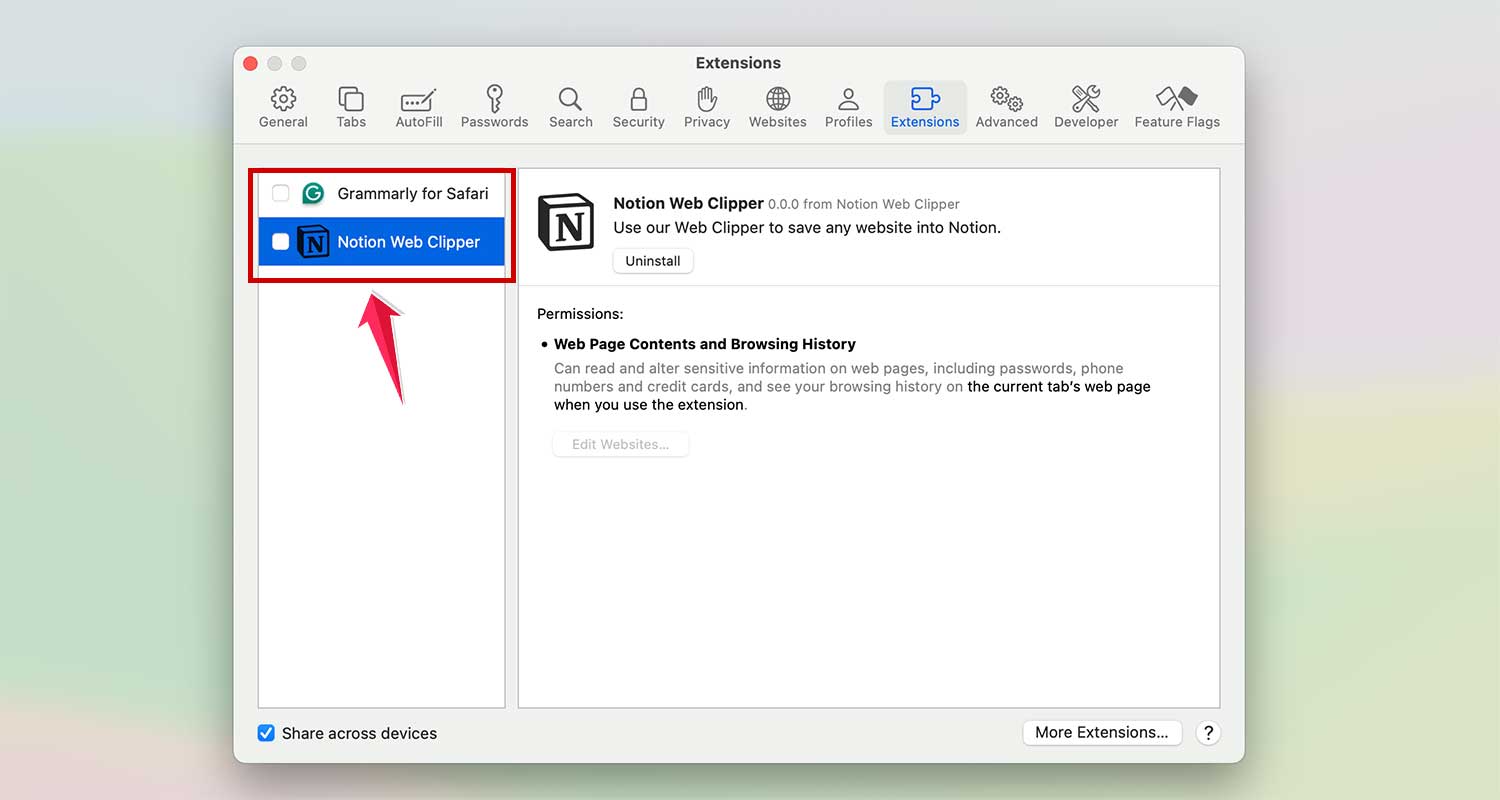The height and width of the screenshot is (800, 1500).
Task: Open the Search preferences pane
Action: tap(570, 105)
